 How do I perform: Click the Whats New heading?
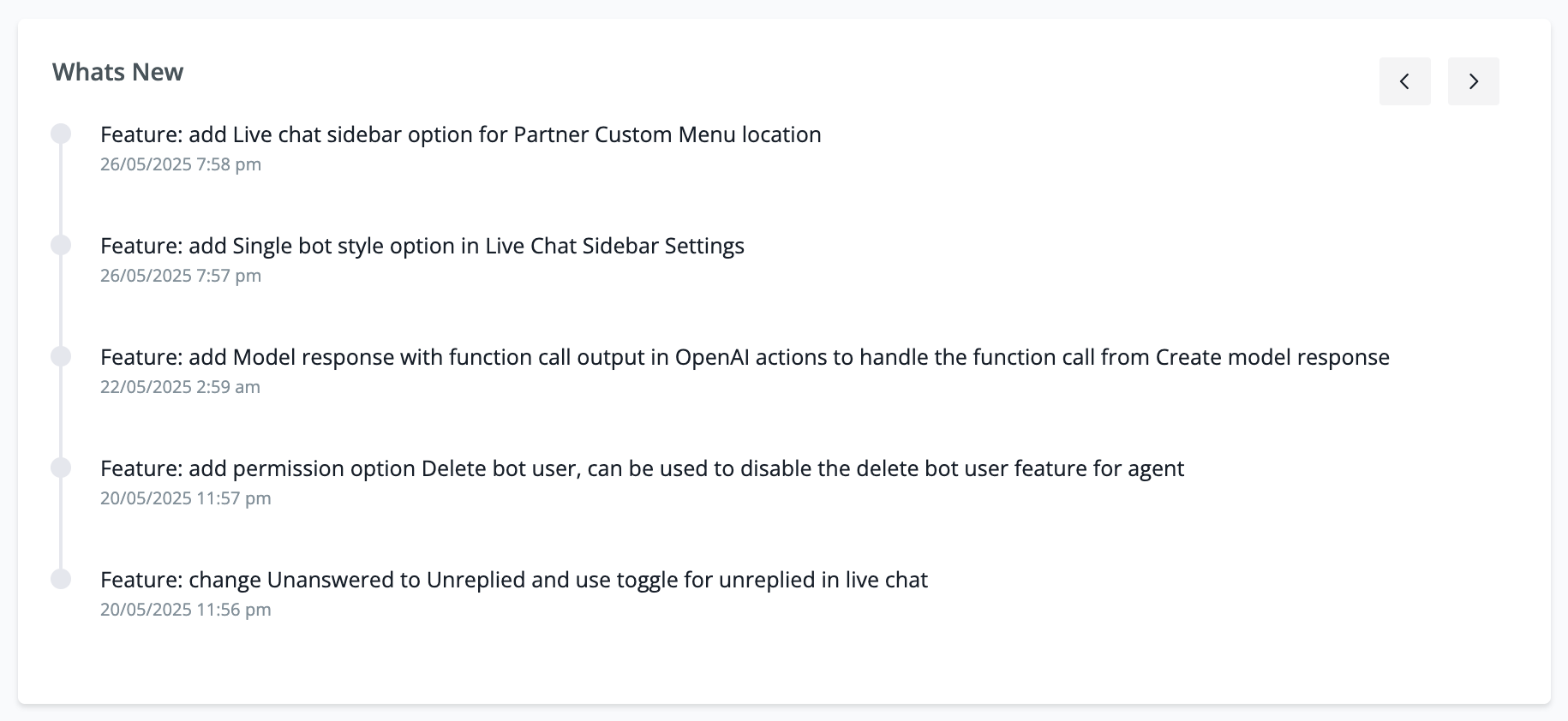[117, 72]
